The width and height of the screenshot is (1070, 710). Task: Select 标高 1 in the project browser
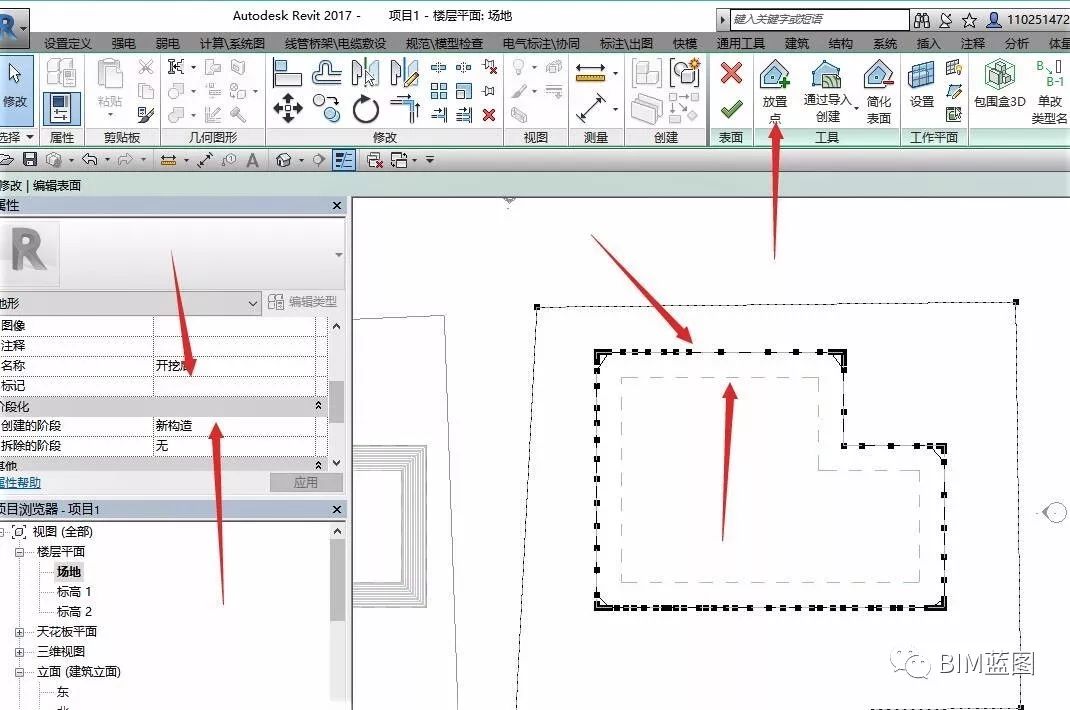click(x=74, y=592)
